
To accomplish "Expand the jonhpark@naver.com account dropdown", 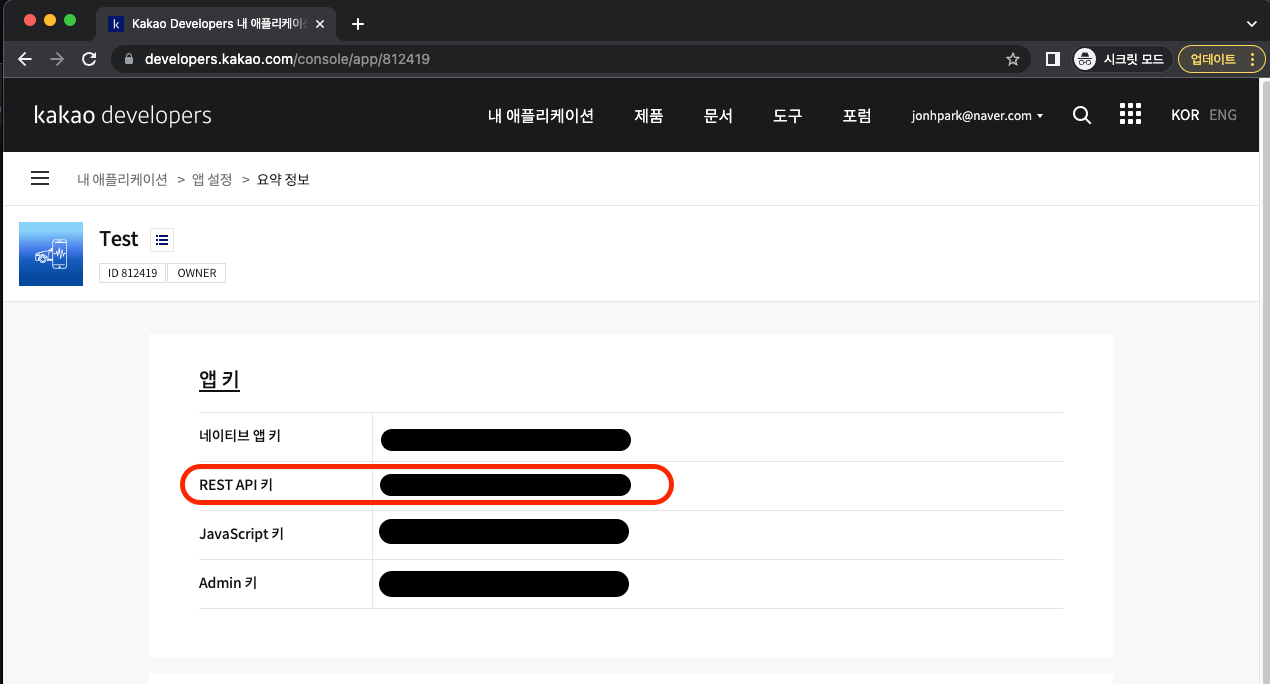I will [x=977, y=116].
